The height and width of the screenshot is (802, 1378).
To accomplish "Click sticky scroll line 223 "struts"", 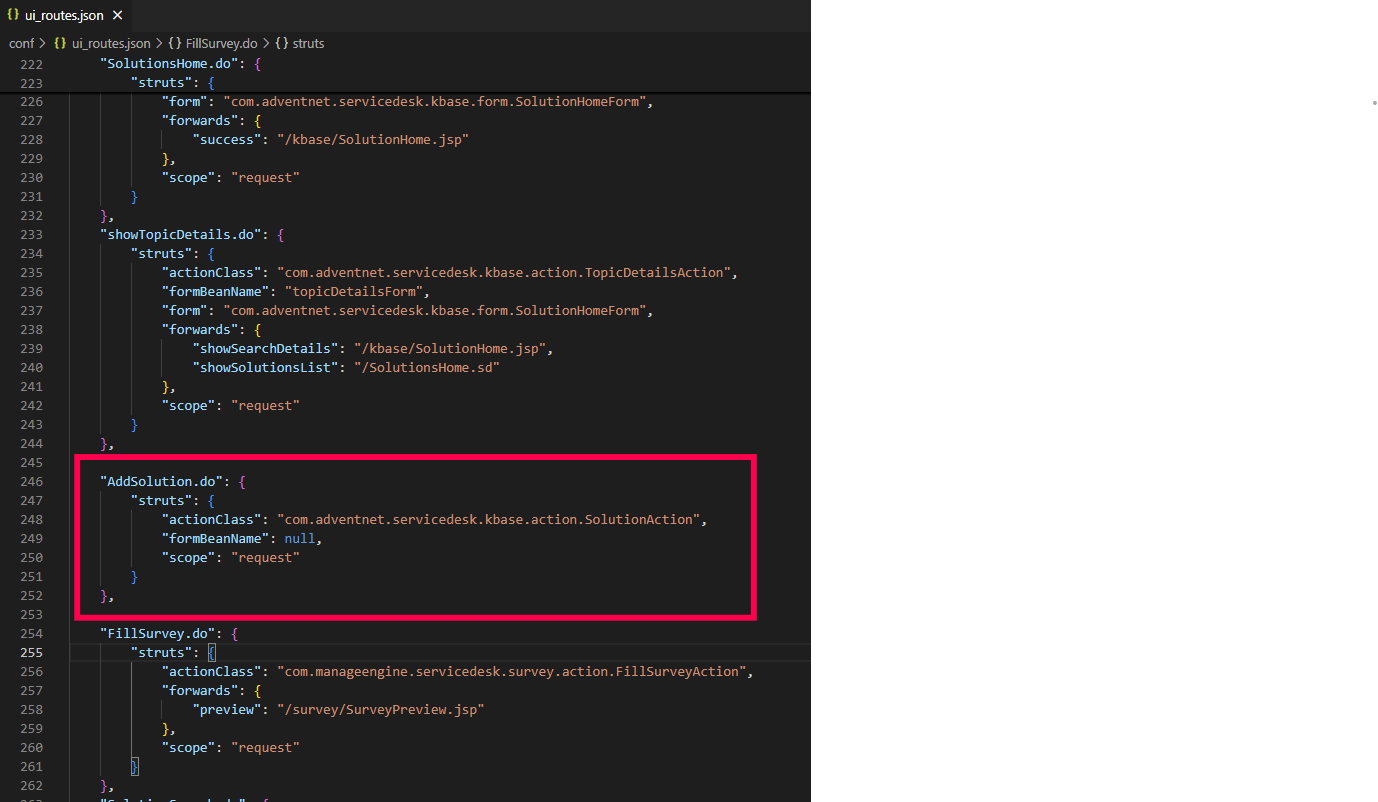I will point(162,83).
